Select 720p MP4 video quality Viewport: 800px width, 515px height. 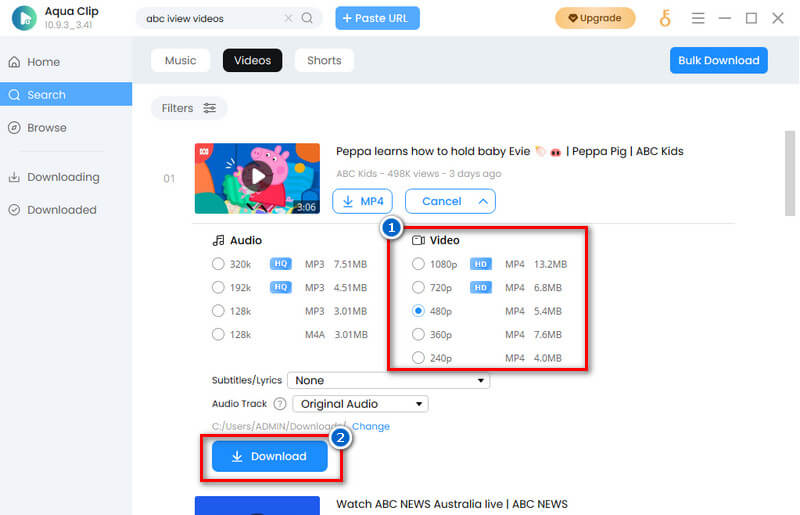[x=418, y=287]
